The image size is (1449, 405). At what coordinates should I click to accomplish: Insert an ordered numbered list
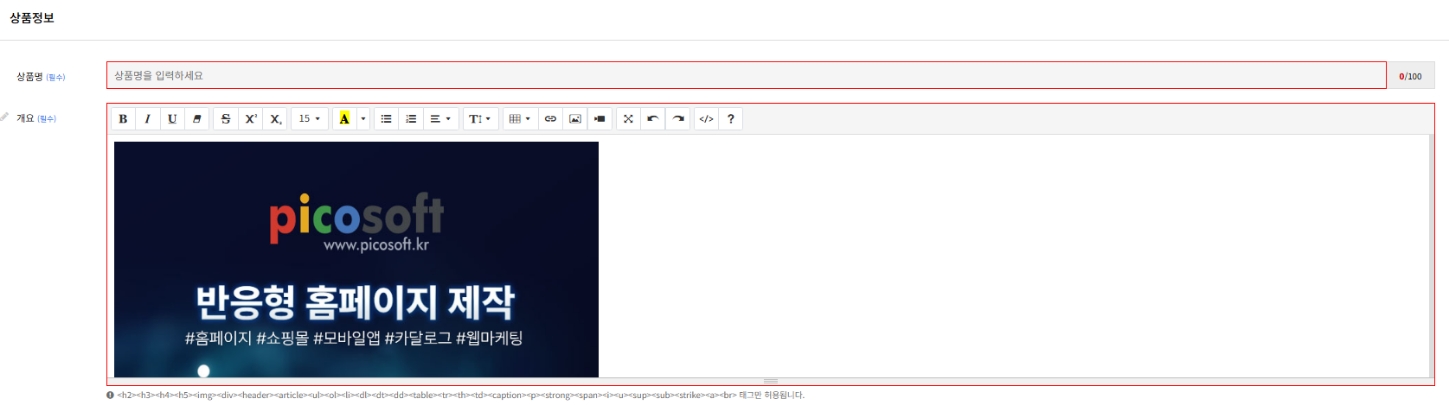[411, 119]
